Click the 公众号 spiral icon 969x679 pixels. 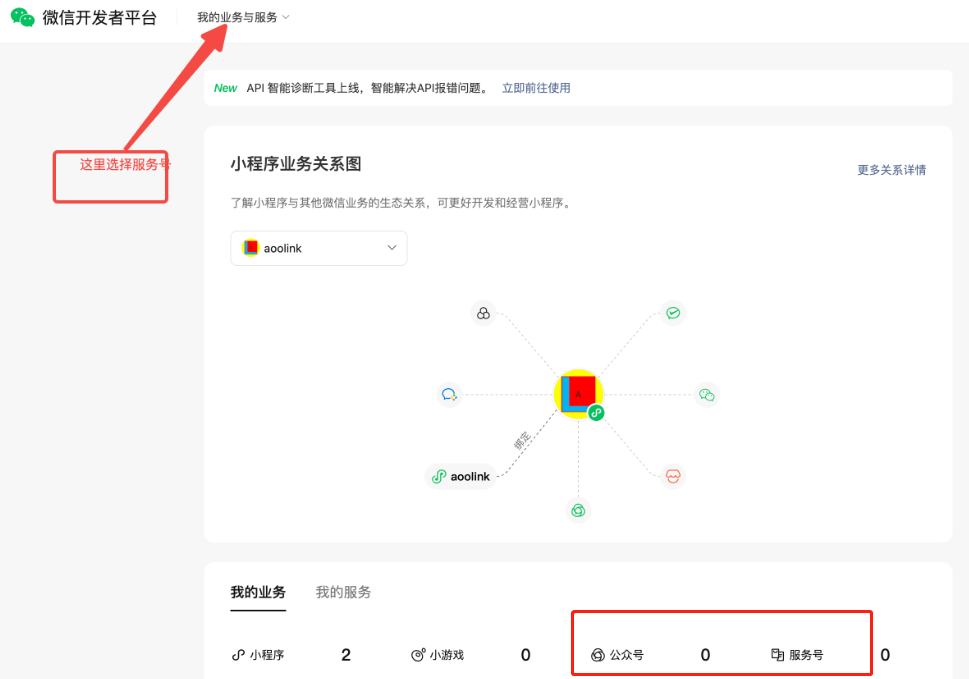point(598,655)
